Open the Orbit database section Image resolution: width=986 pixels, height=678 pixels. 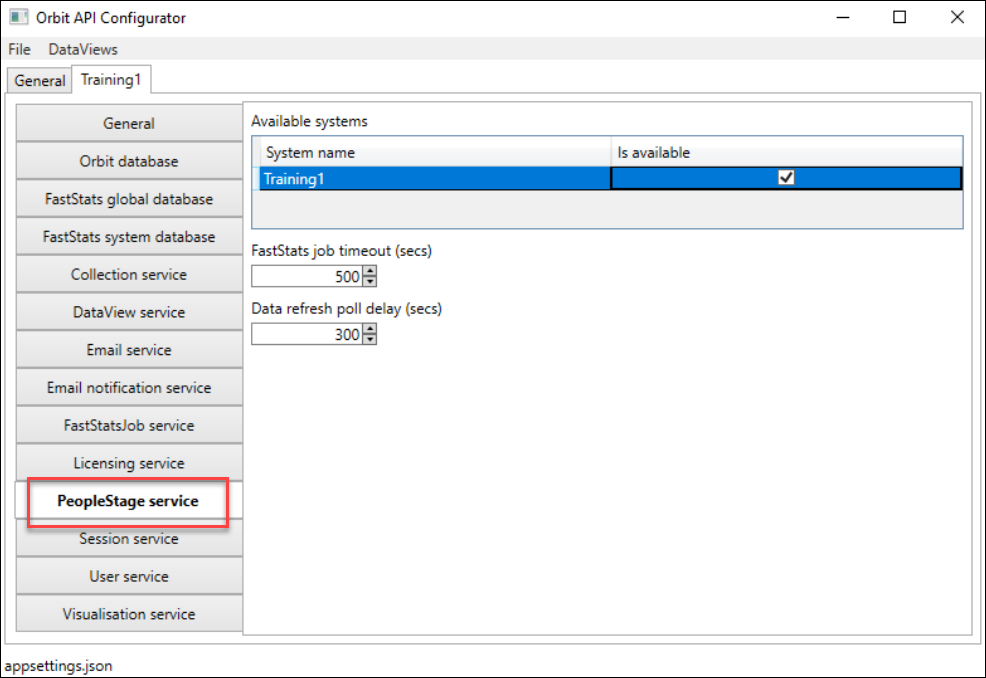(129, 161)
